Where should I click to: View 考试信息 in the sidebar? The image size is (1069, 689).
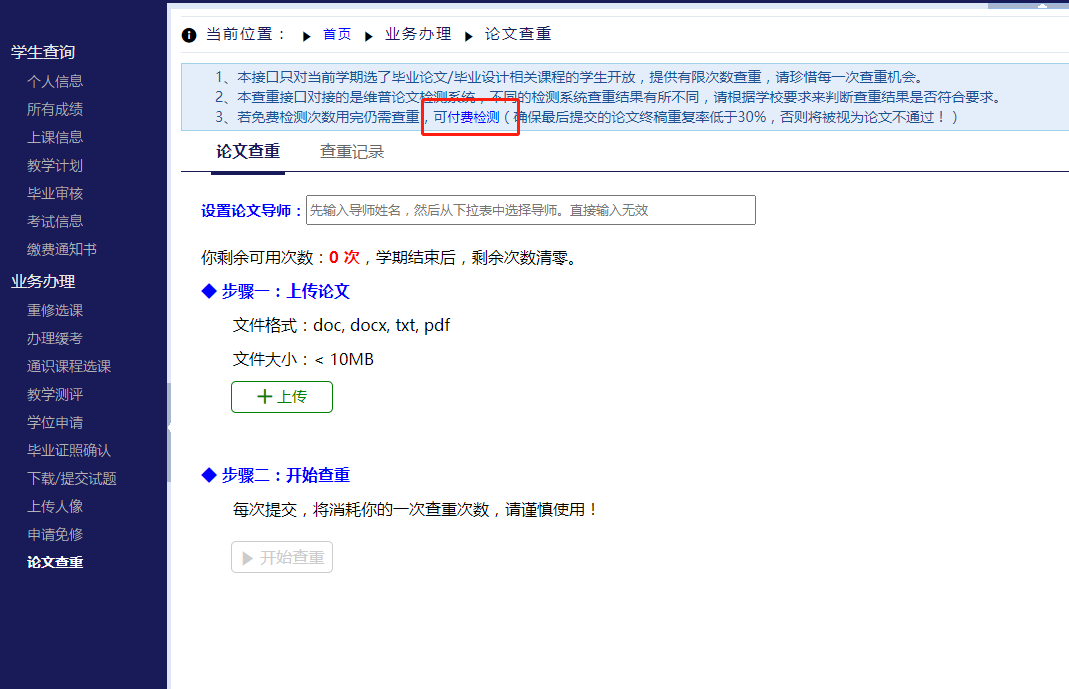point(55,221)
